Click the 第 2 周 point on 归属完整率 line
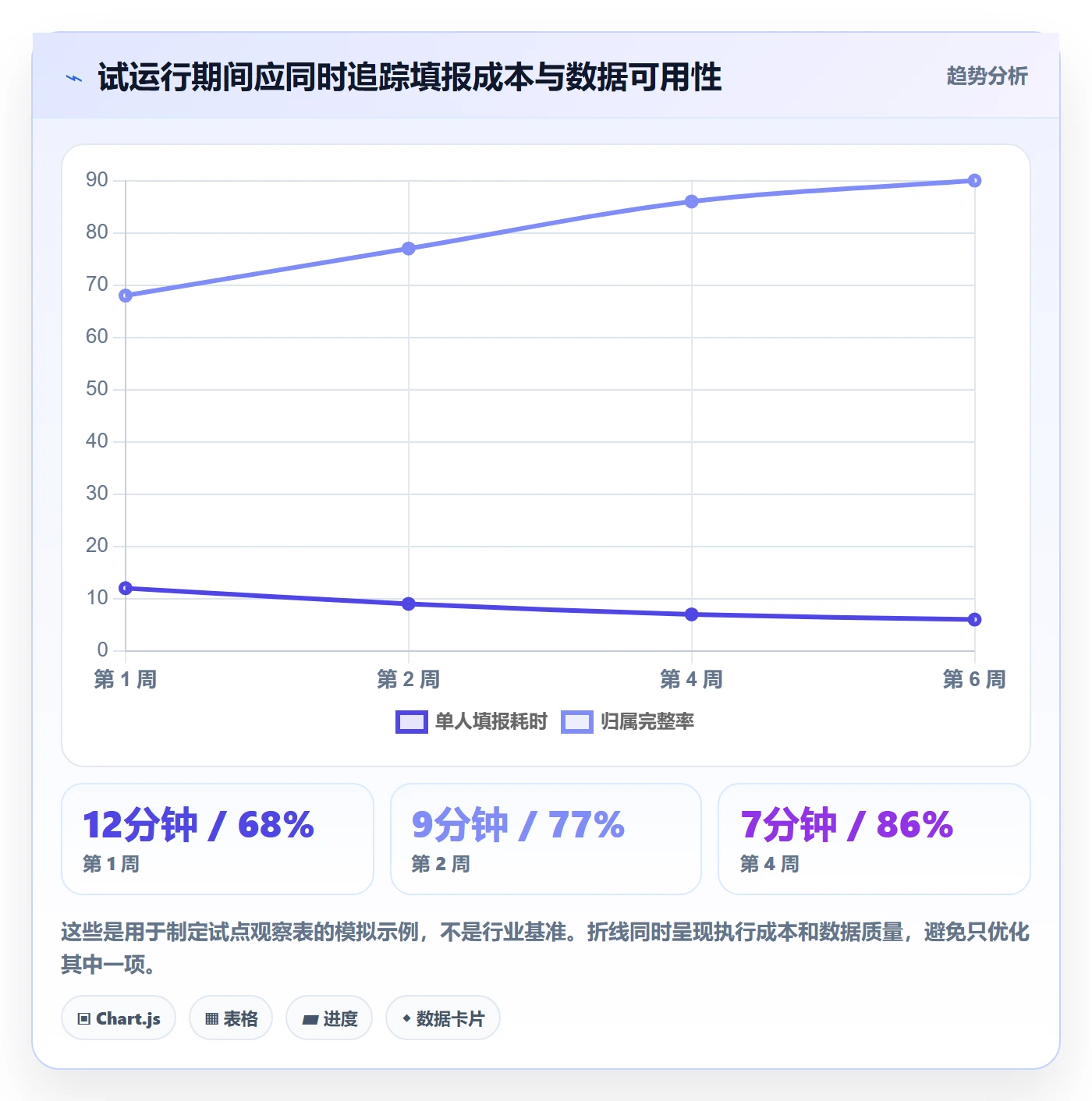This screenshot has height=1101, width=1092. 409,249
